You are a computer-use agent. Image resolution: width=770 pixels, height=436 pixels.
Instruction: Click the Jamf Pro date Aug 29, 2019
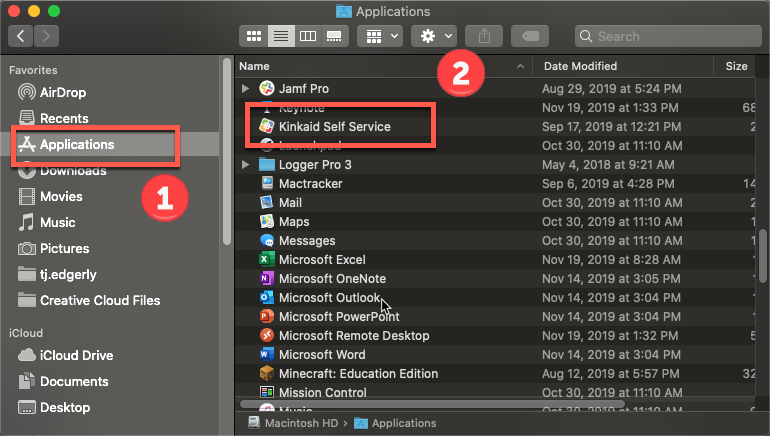611,89
